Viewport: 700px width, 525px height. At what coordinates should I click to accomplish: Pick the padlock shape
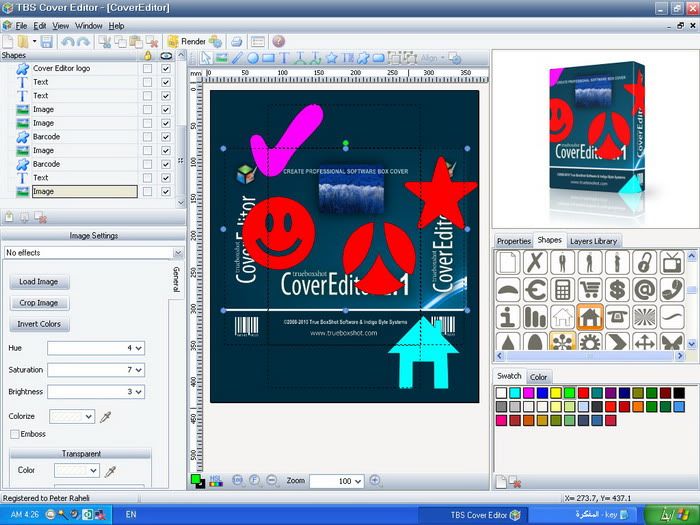645,262
